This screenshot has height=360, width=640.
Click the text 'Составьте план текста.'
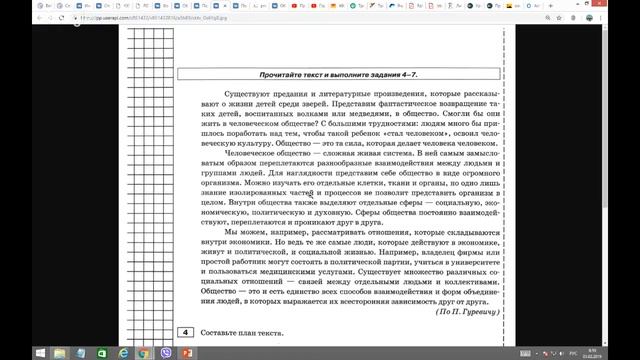[x=242, y=333]
